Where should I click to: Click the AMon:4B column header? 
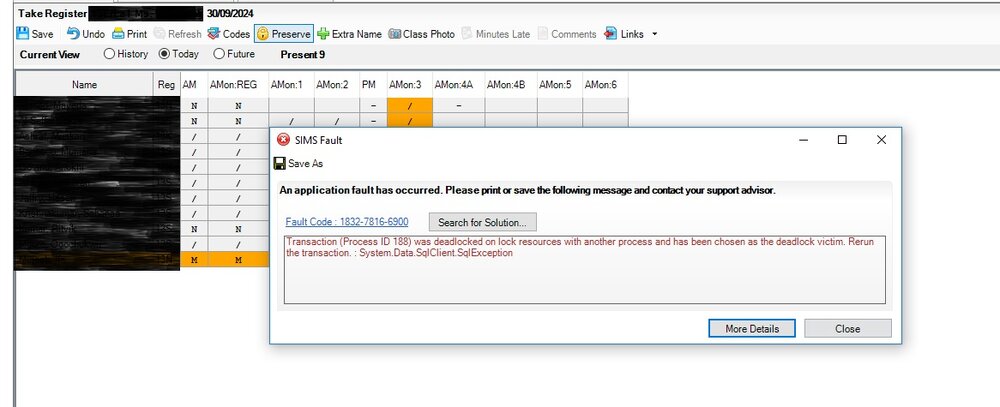[511, 84]
